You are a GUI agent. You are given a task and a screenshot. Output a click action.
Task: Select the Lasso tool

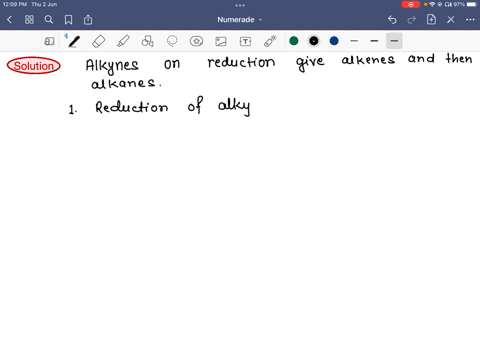tap(172, 41)
